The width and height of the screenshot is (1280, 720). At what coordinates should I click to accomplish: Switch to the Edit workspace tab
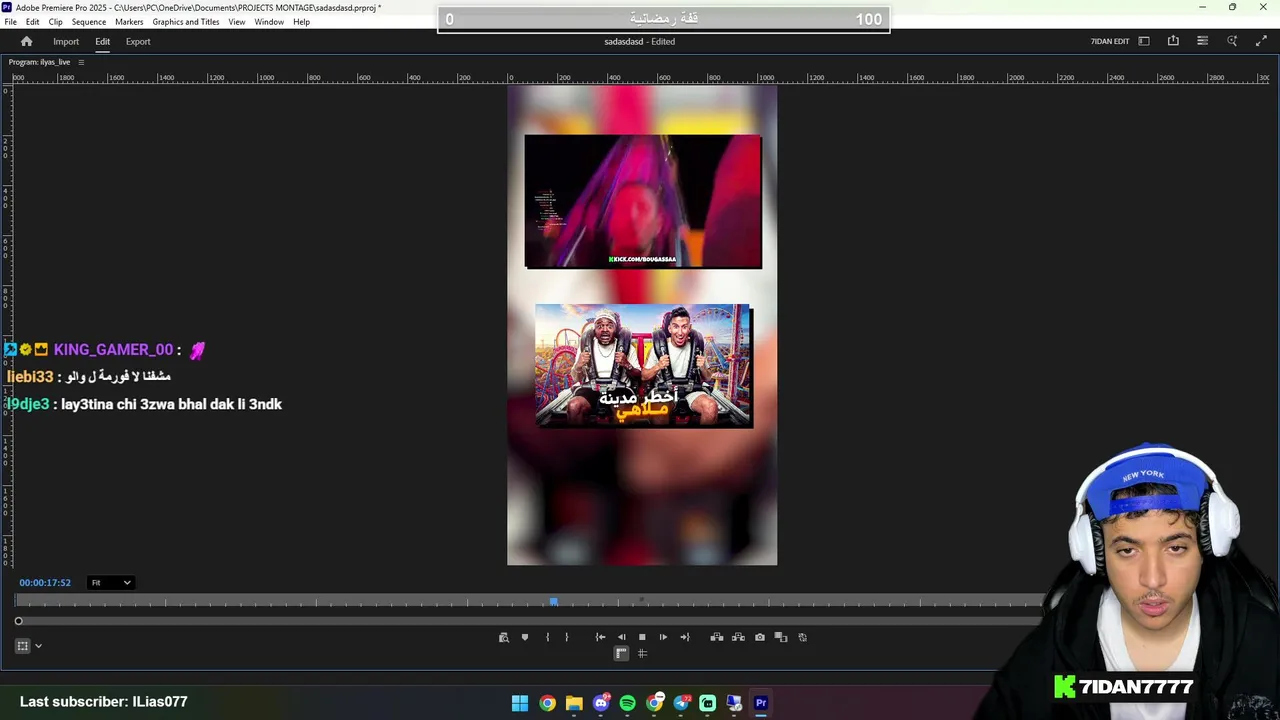102,41
